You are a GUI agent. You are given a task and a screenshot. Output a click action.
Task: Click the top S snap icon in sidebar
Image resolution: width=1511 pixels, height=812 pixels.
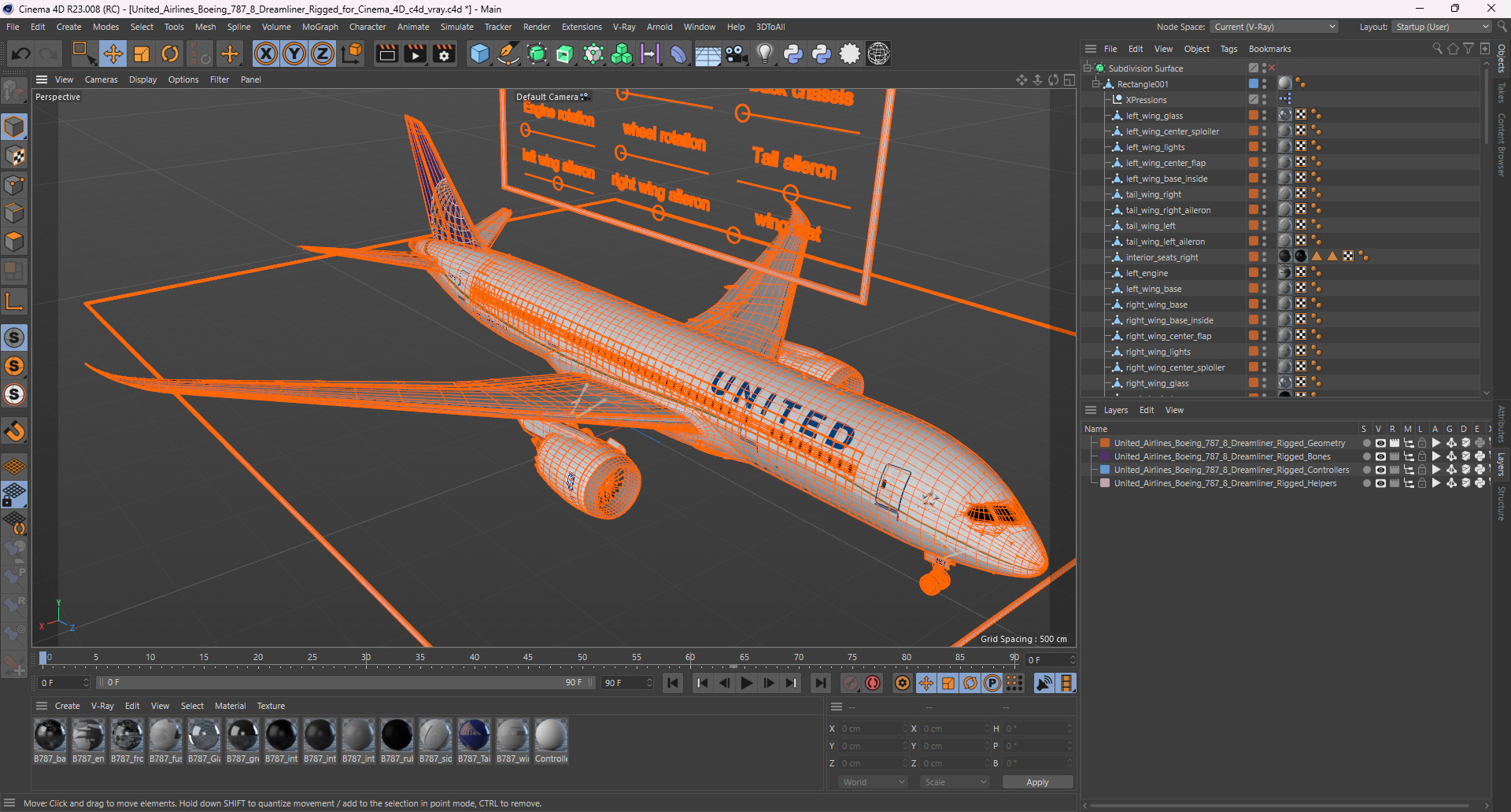pos(14,338)
